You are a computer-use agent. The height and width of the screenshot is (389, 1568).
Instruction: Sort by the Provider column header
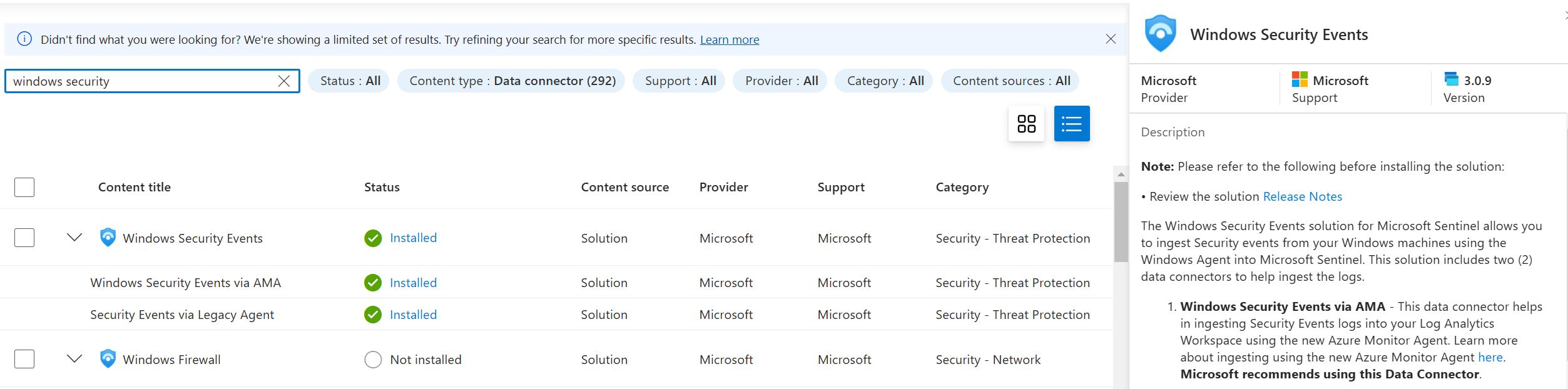pos(723,187)
